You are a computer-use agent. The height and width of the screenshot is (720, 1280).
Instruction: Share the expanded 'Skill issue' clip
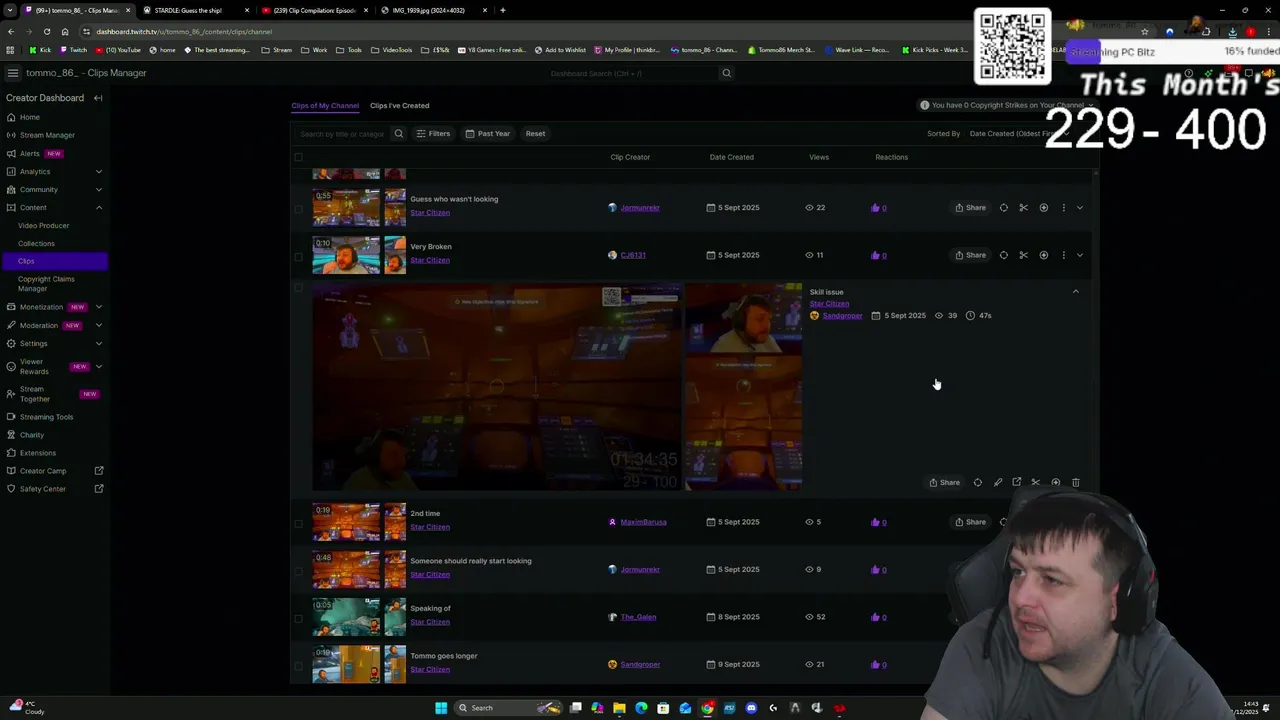(944, 482)
